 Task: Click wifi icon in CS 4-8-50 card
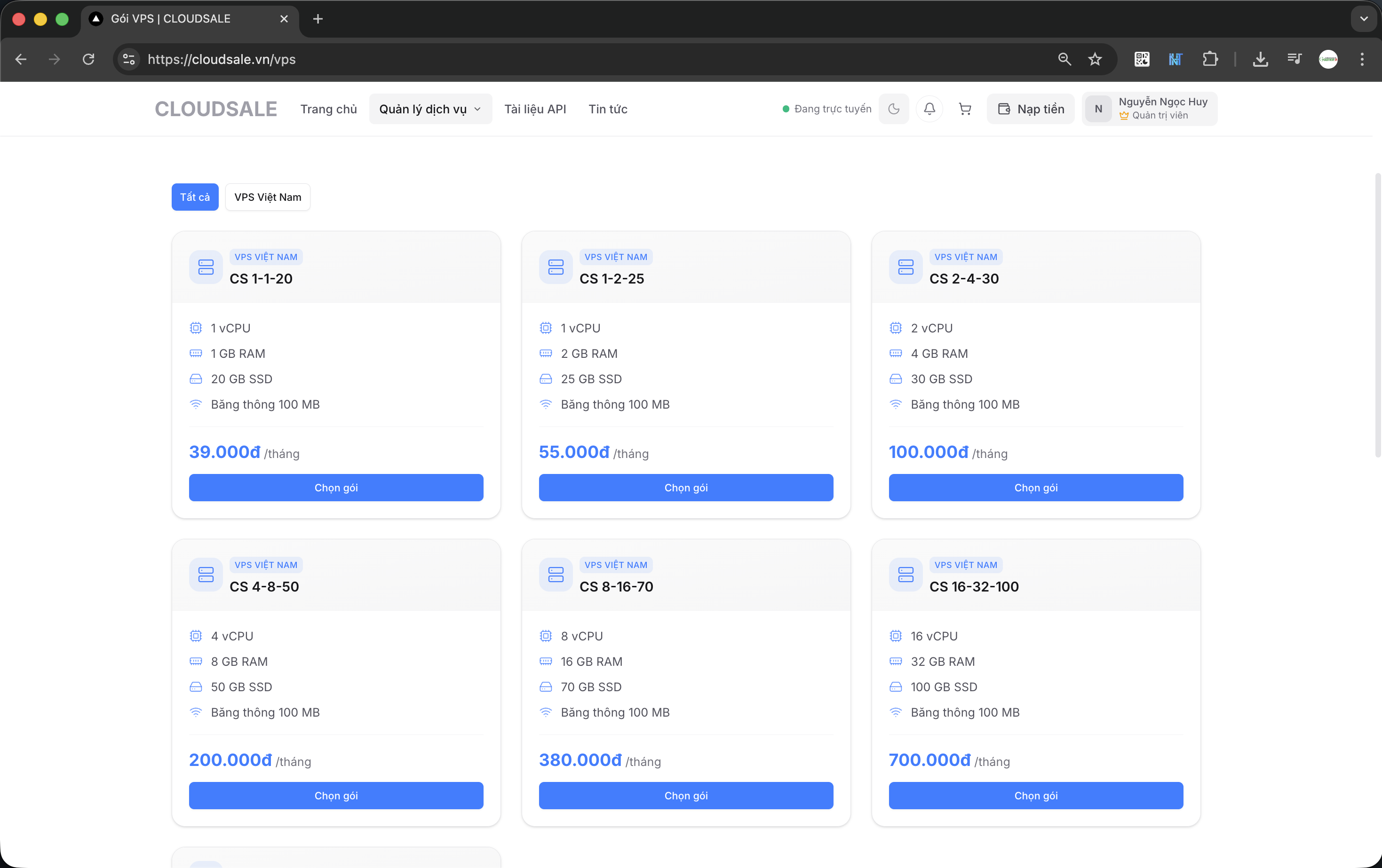(x=196, y=712)
